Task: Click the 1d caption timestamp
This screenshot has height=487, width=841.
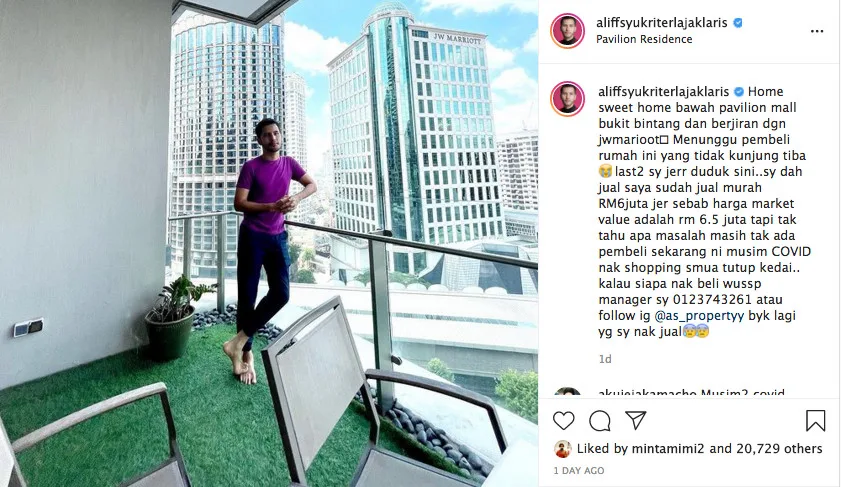Action: pos(605,359)
